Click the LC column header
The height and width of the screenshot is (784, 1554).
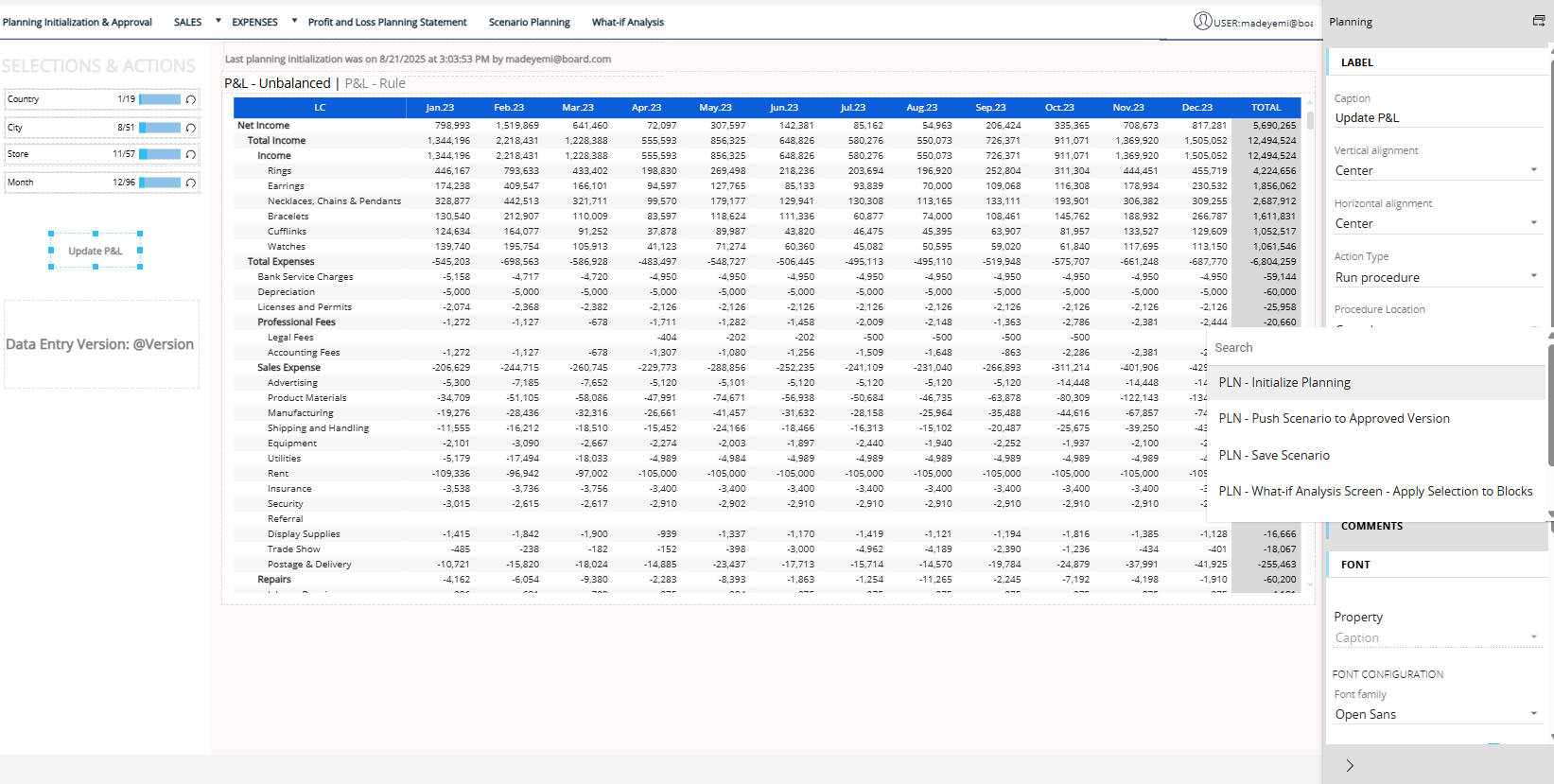(x=320, y=108)
